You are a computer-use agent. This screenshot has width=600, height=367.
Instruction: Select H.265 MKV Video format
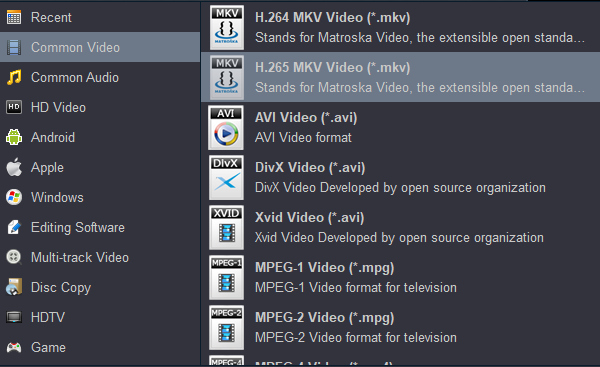(400, 77)
